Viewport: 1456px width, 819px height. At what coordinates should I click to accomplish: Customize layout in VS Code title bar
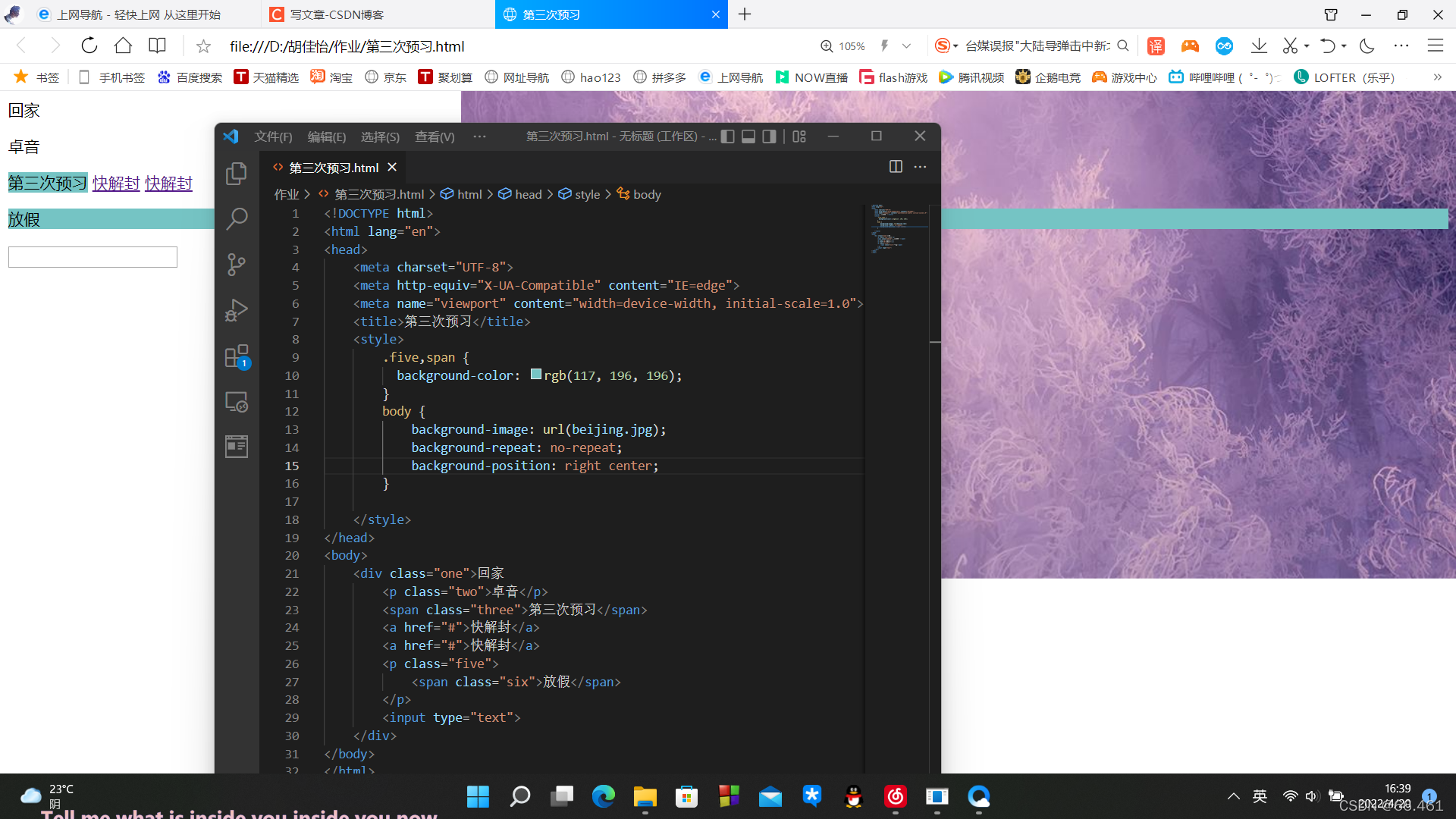[x=799, y=136]
